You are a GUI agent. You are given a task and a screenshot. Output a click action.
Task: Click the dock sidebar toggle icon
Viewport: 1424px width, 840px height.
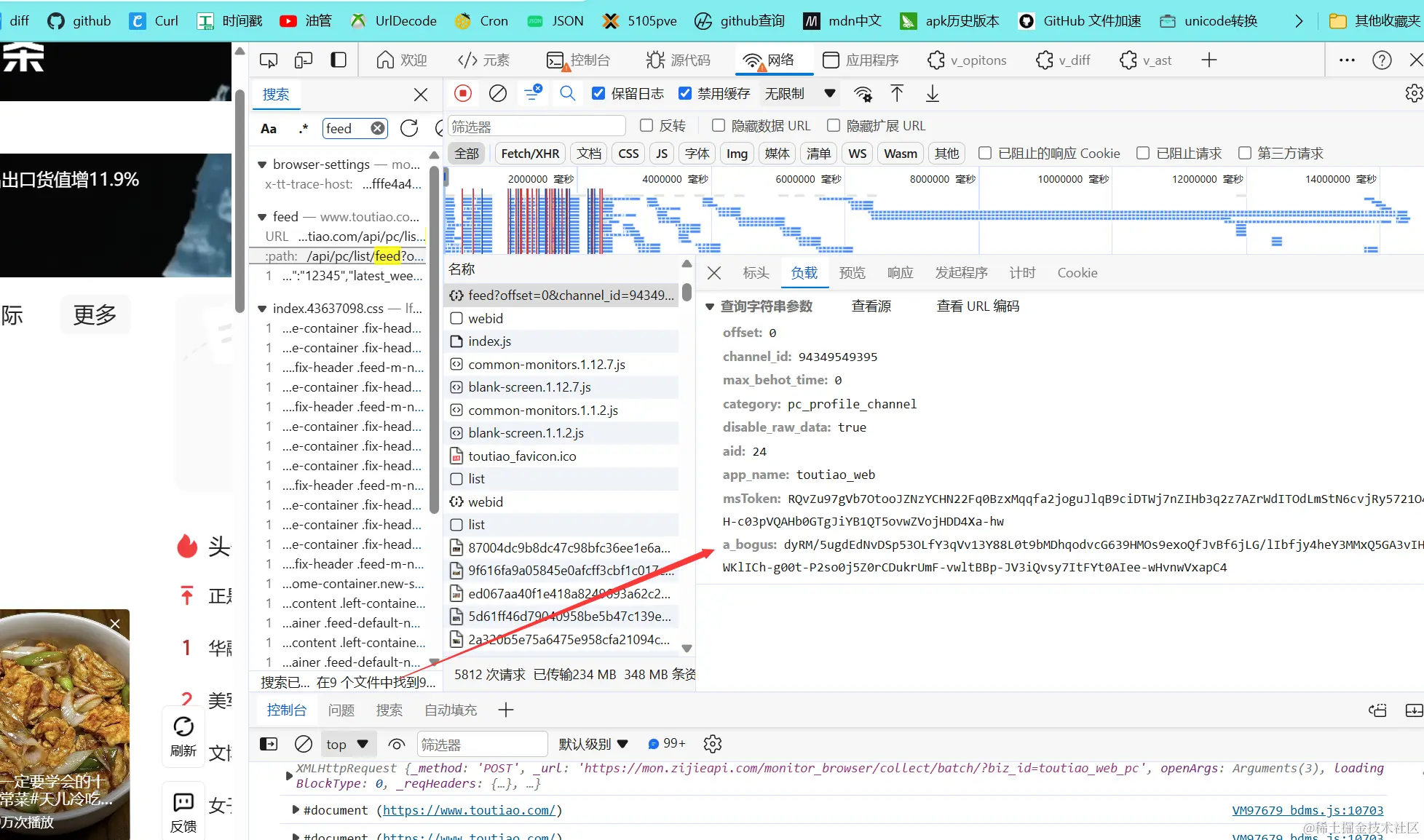[339, 60]
